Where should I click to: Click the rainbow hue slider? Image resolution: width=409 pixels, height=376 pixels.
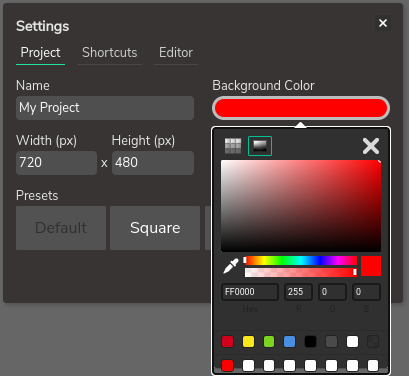[x=301, y=260]
